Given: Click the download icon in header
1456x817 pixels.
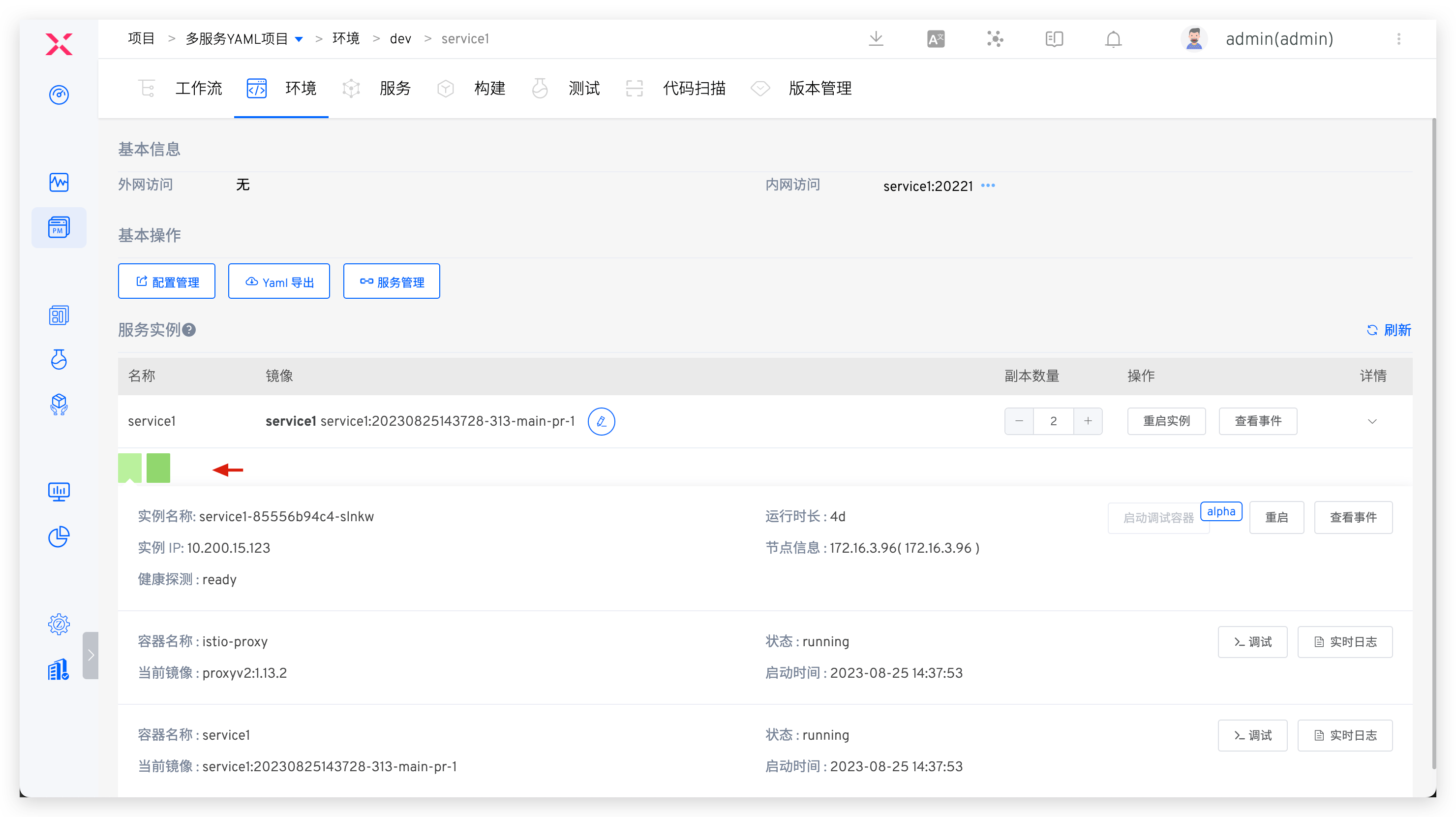Looking at the screenshot, I should (876, 39).
